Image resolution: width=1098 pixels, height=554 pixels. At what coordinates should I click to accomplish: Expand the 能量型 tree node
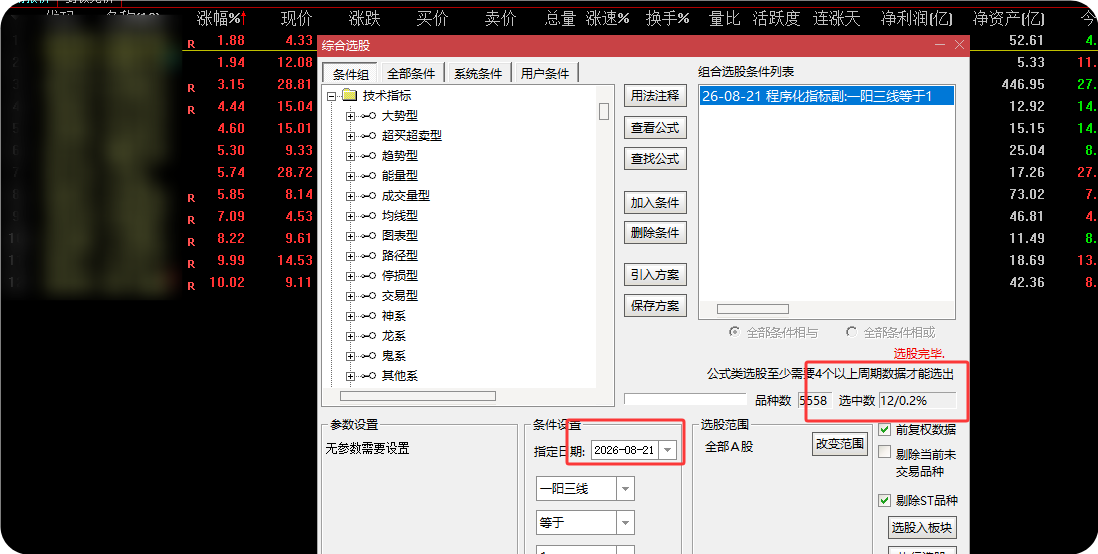350,176
